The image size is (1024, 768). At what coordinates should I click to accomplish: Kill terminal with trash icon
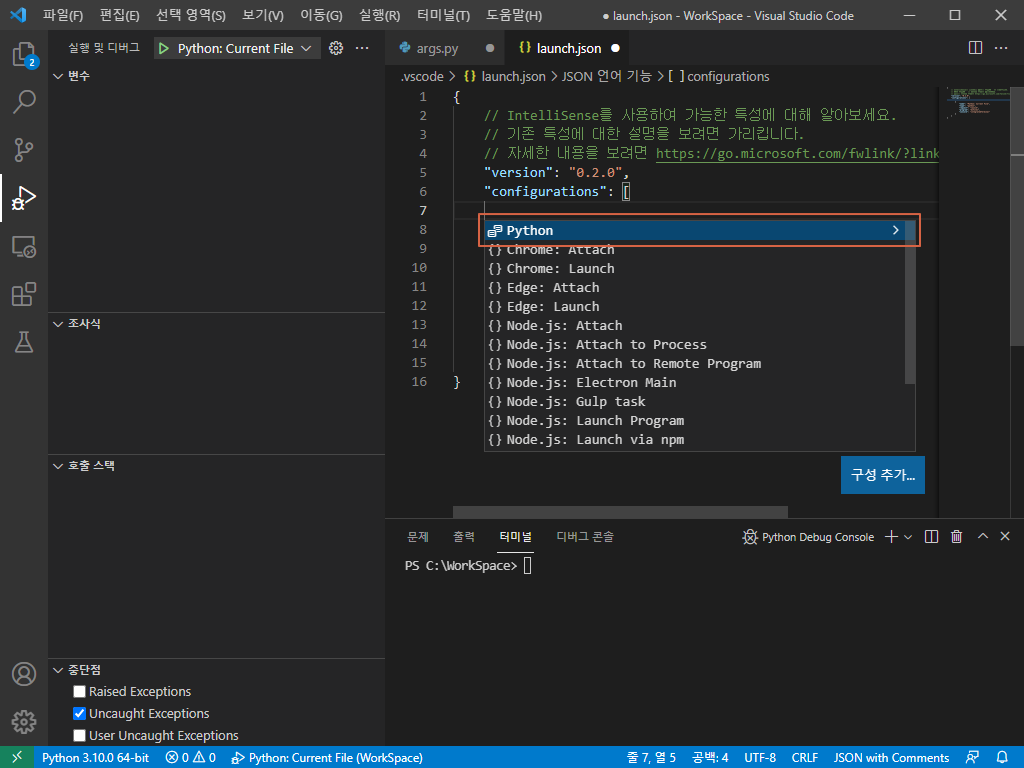[957, 537]
